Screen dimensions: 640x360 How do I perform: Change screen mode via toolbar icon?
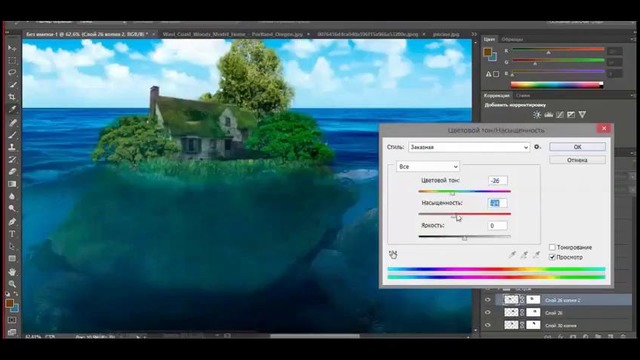(x=11, y=332)
